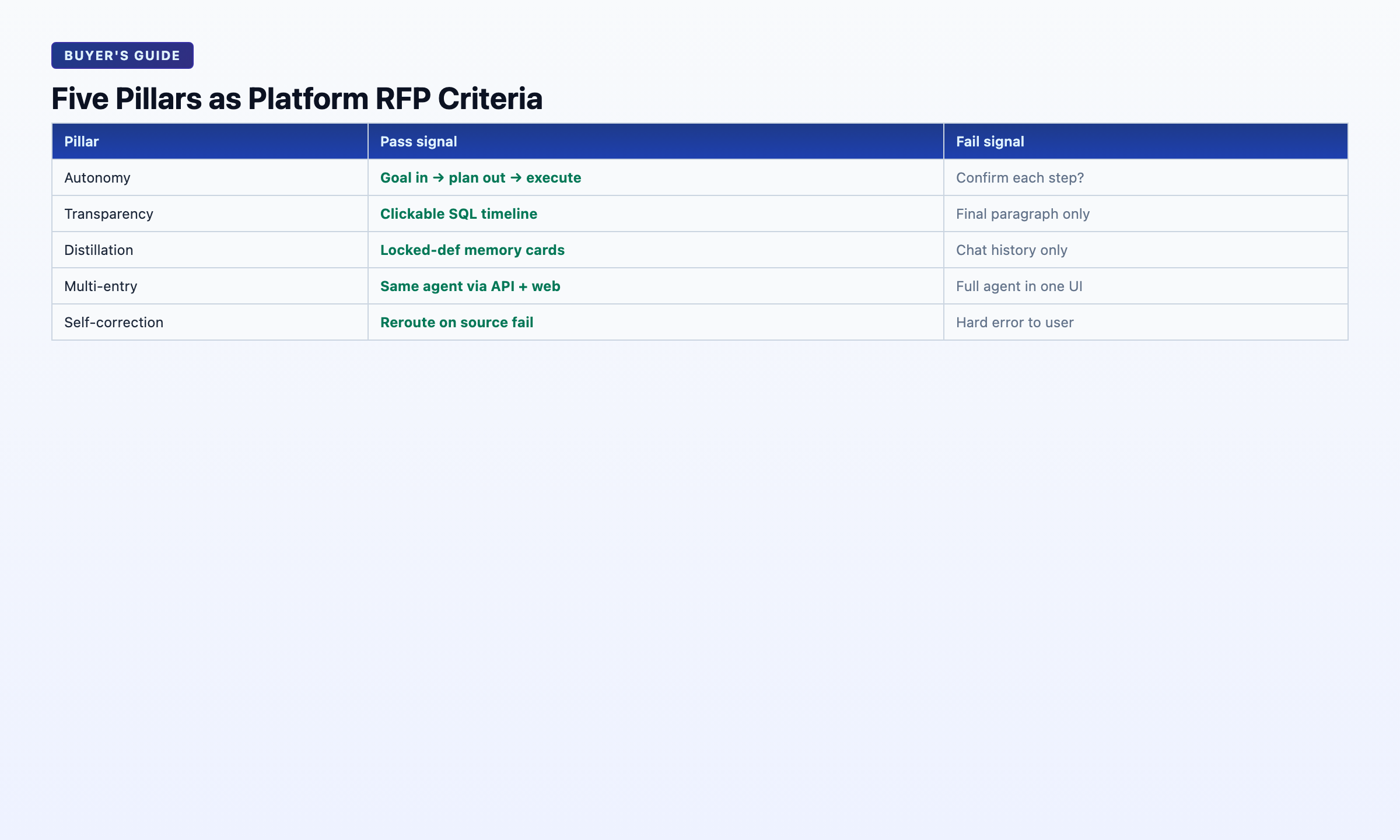Click the 'Pillar' column header
This screenshot has width=1400, height=840.
pyautogui.click(x=210, y=141)
